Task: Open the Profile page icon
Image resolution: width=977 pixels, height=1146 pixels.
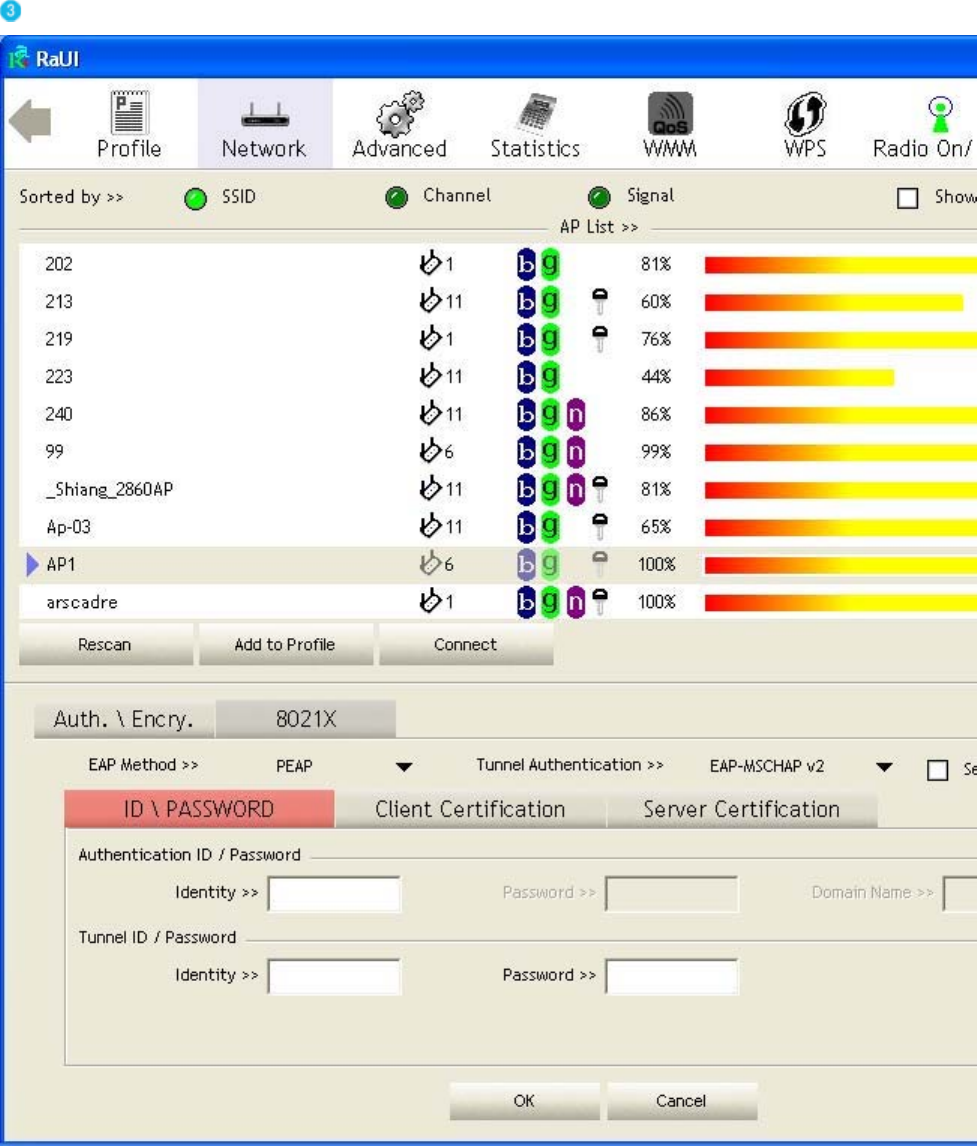Action: click(x=128, y=112)
